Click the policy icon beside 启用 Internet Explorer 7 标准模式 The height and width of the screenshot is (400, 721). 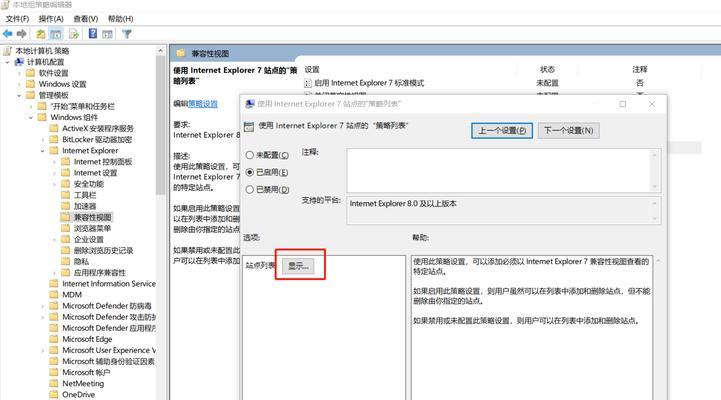click(x=308, y=83)
